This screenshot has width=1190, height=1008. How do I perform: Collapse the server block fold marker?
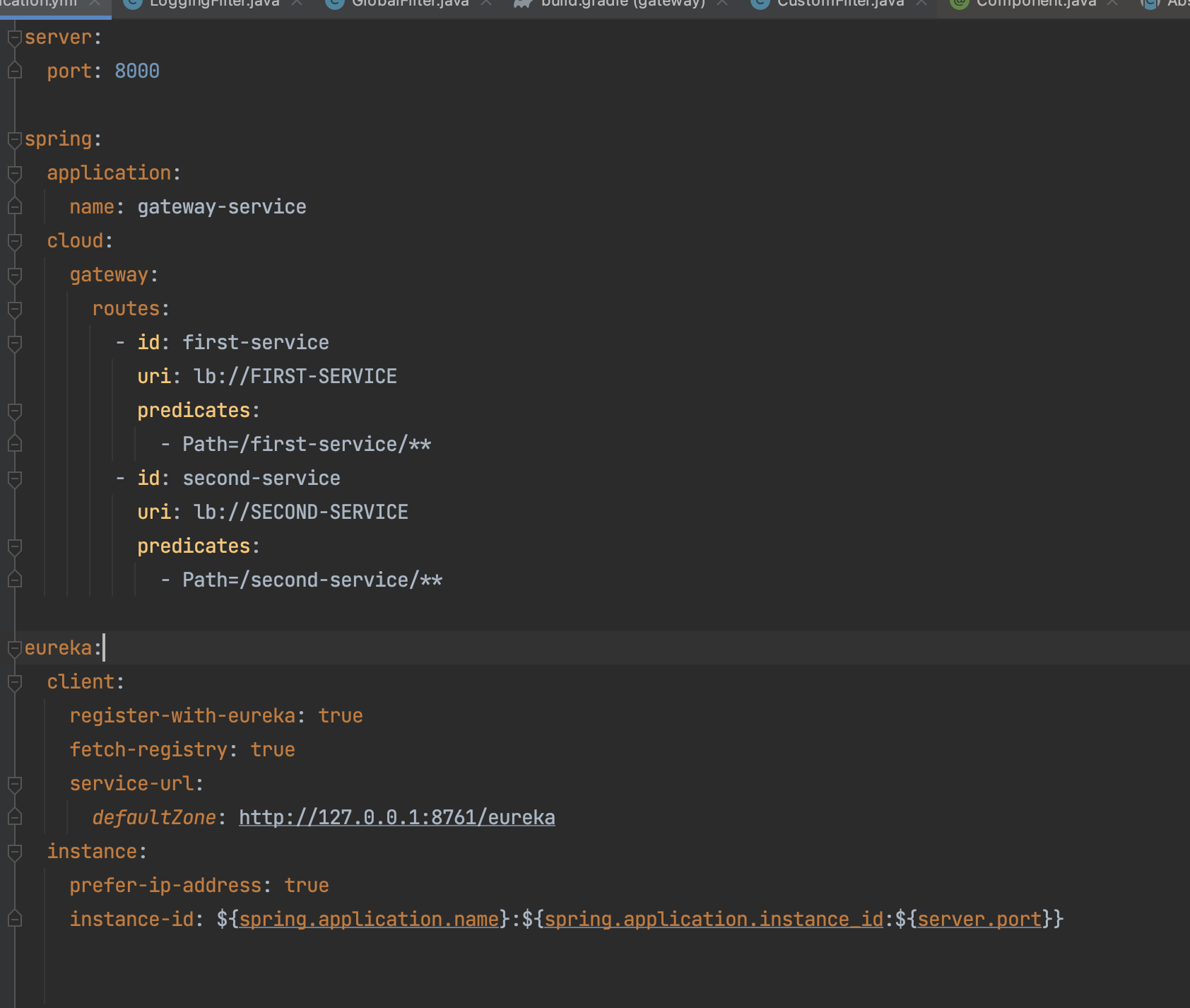(x=14, y=37)
